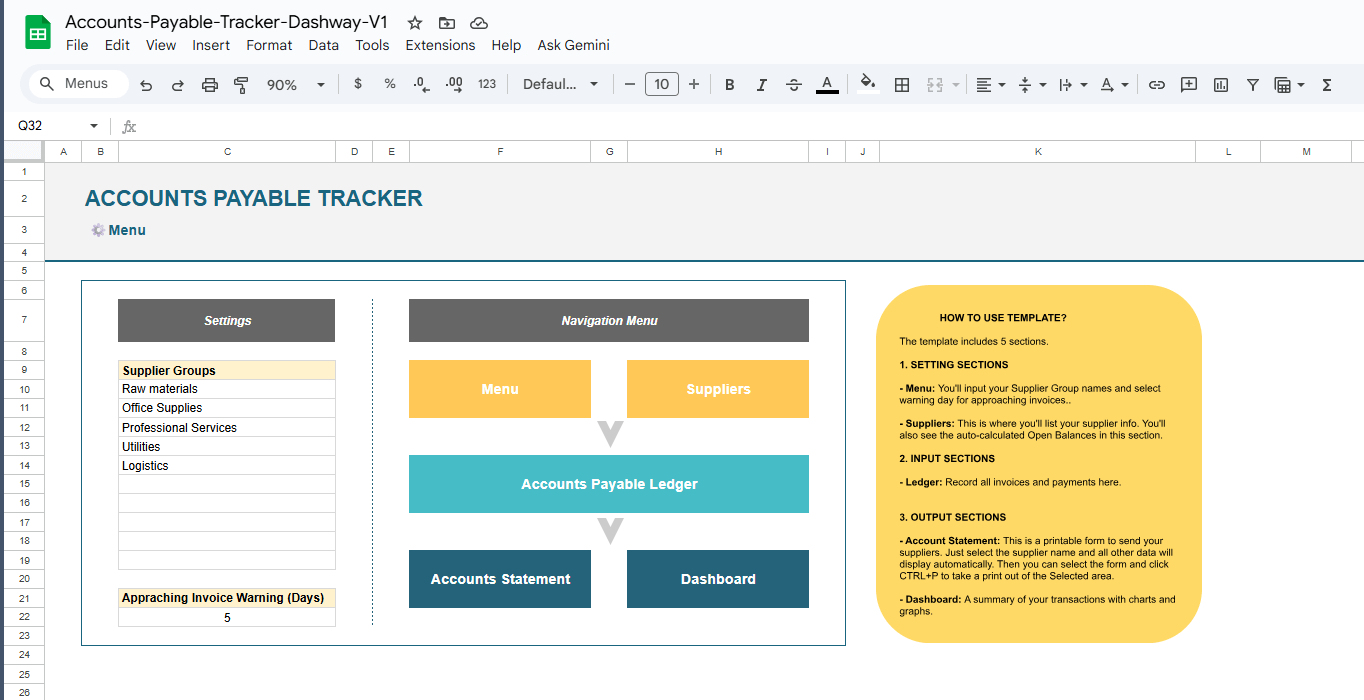Star the document with the star icon
This screenshot has height=700, width=1364.
point(415,23)
